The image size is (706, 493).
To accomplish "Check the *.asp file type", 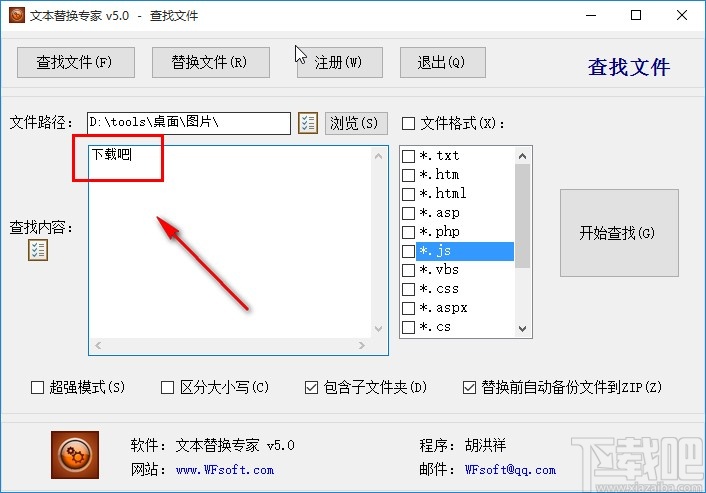I will (x=408, y=213).
